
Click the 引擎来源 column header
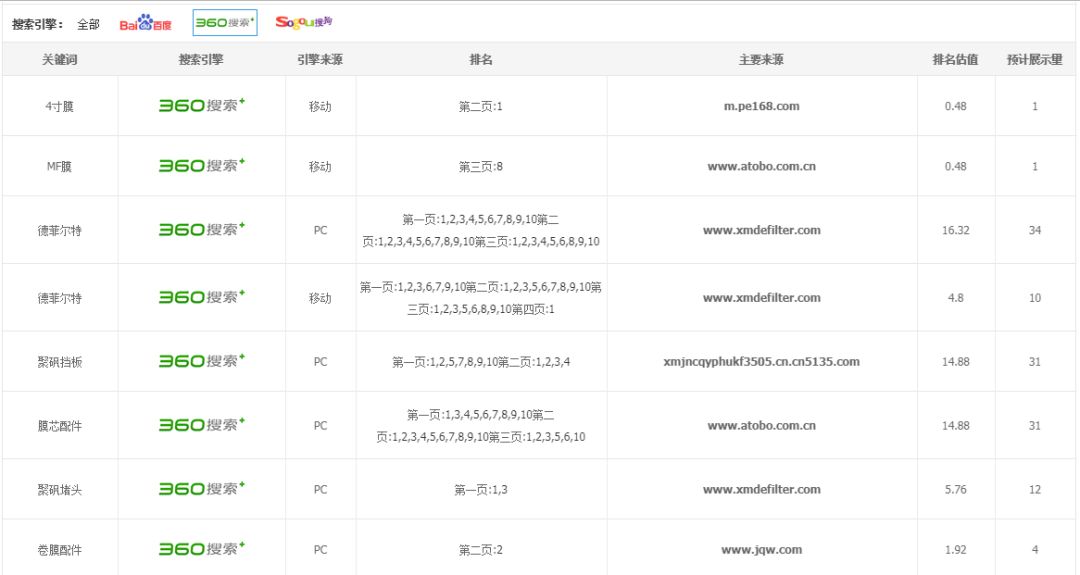pyautogui.click(x=320, y=59)
